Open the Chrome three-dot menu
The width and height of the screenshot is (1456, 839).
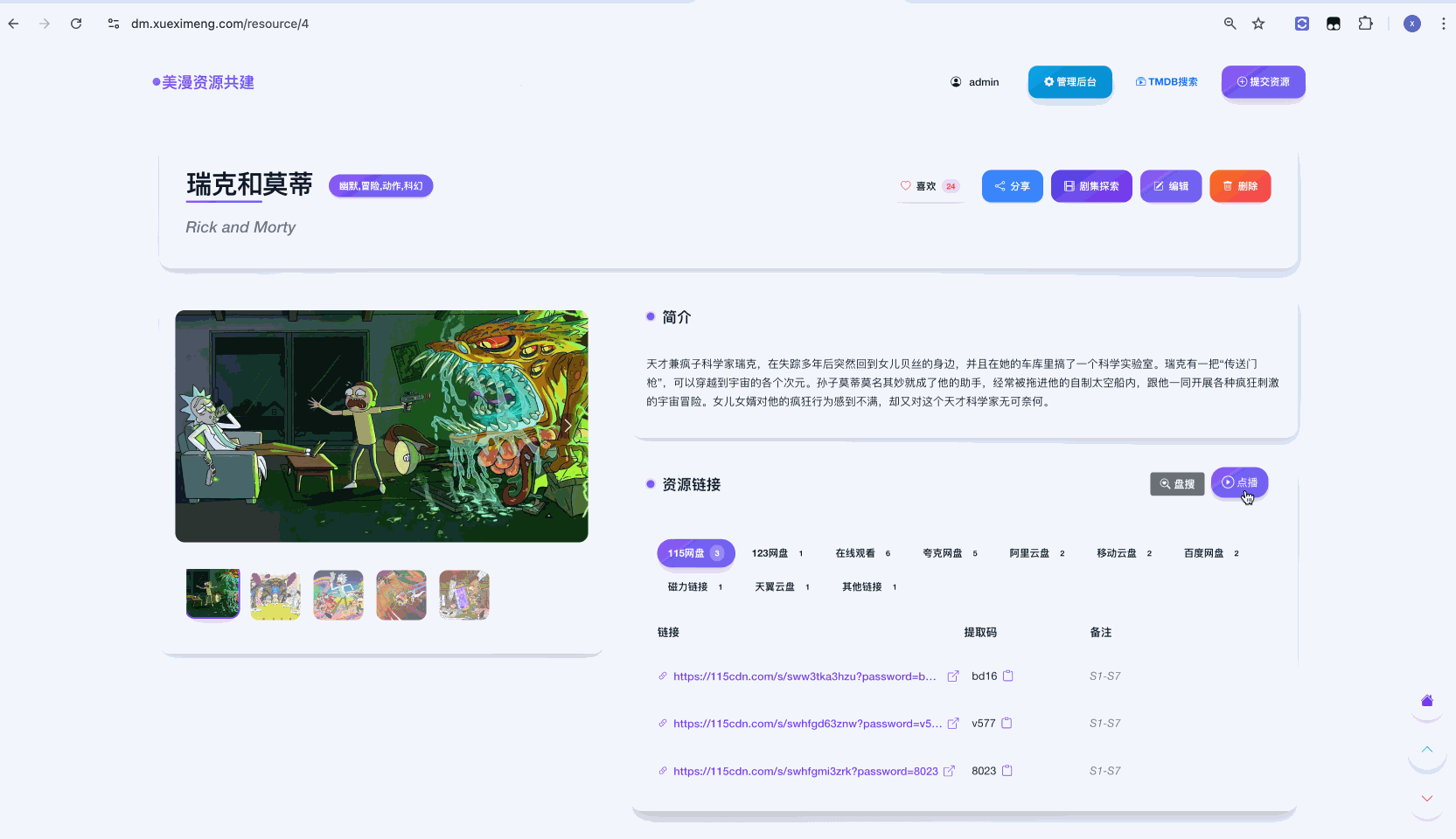tap(1443, 24)
